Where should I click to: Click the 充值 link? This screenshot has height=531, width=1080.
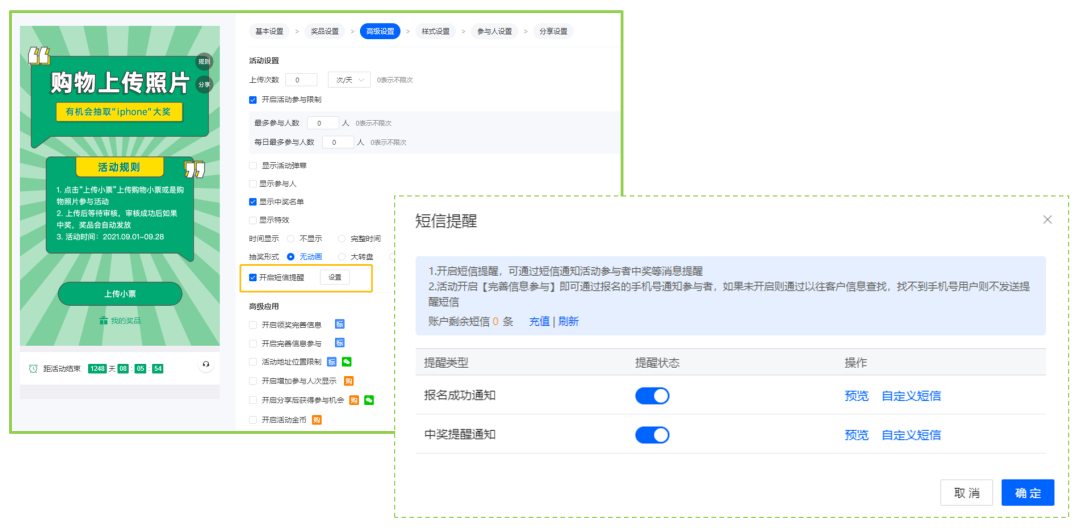539,321
